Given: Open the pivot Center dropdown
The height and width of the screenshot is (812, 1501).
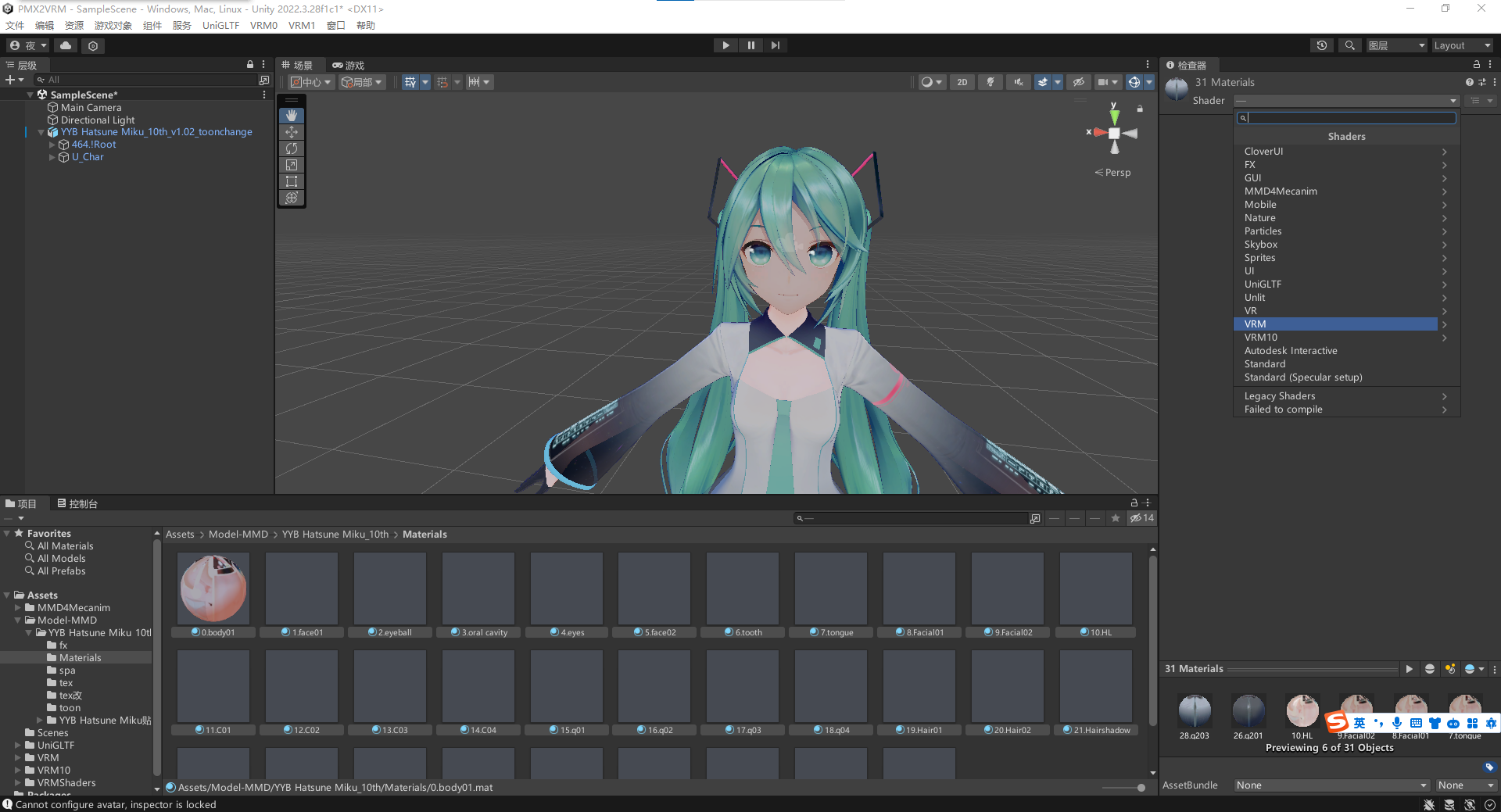Looking at the screenshot, I should click(311, 82).
